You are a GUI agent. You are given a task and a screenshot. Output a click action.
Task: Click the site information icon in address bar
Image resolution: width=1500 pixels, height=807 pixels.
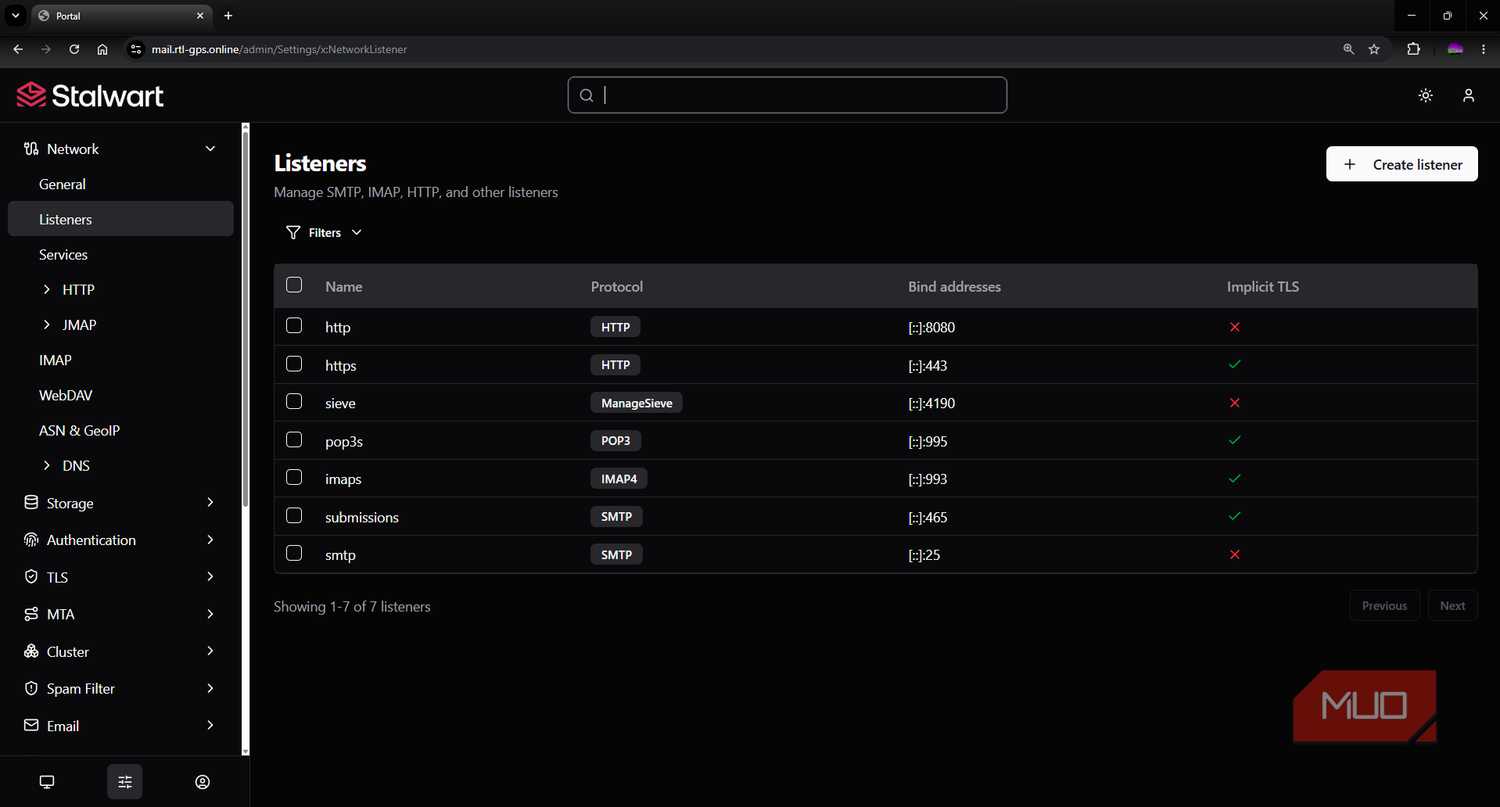[137, 49]
